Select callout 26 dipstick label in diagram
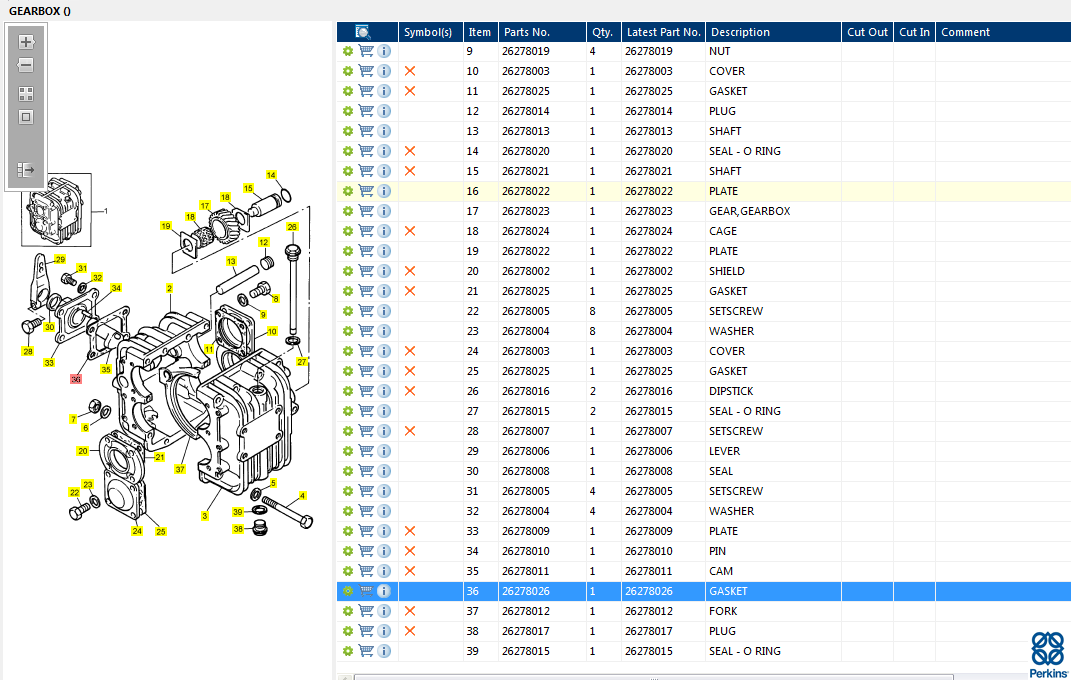This screenshot has width=1071, height=680. click(x=292, y=227)
